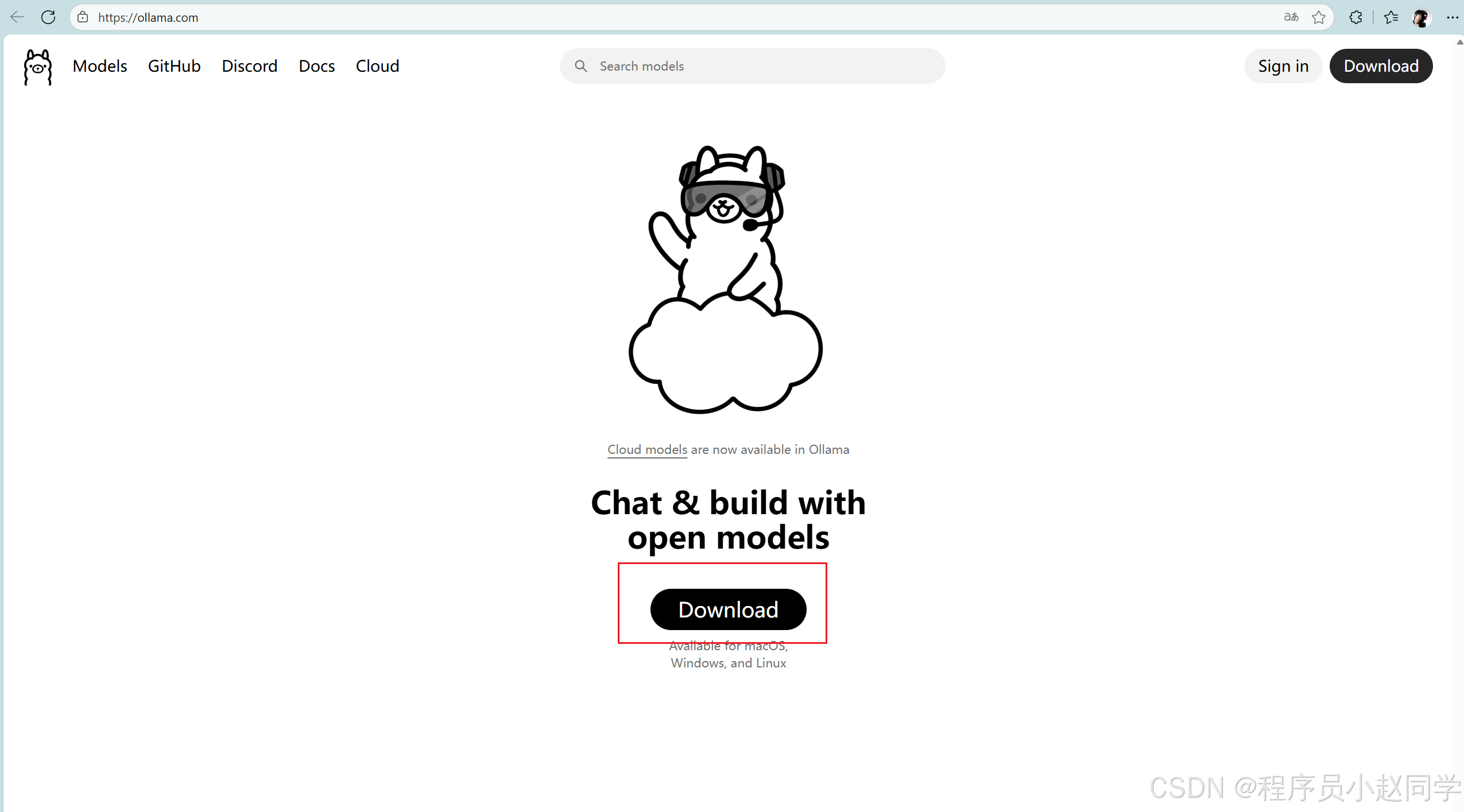The image size is (1464, 812).
Task: Follow the 'Cloud models' underlined link
Action: [x=647, y=449]
